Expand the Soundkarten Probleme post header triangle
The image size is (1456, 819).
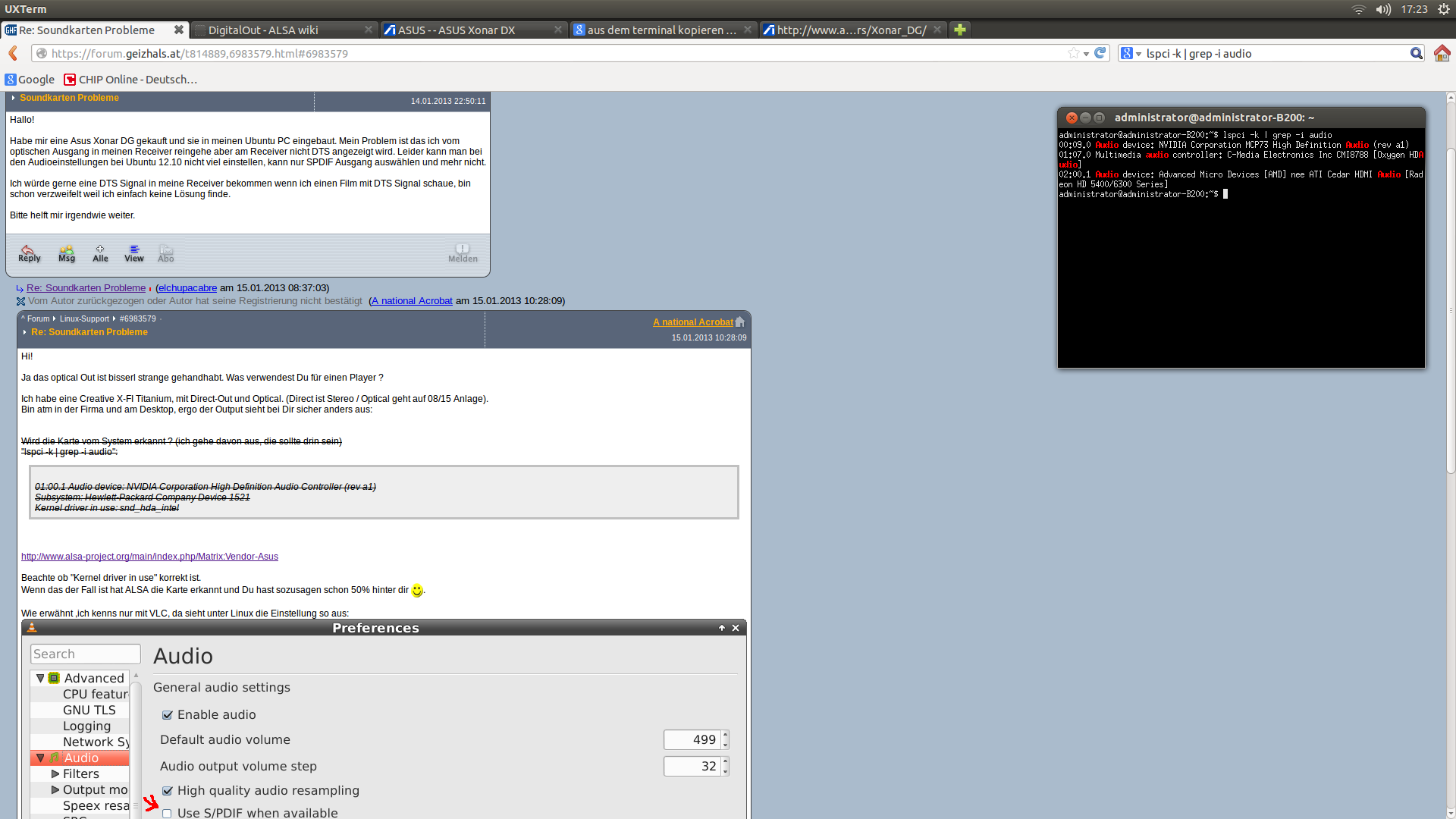pyautogui.click(x=13, y=98)
